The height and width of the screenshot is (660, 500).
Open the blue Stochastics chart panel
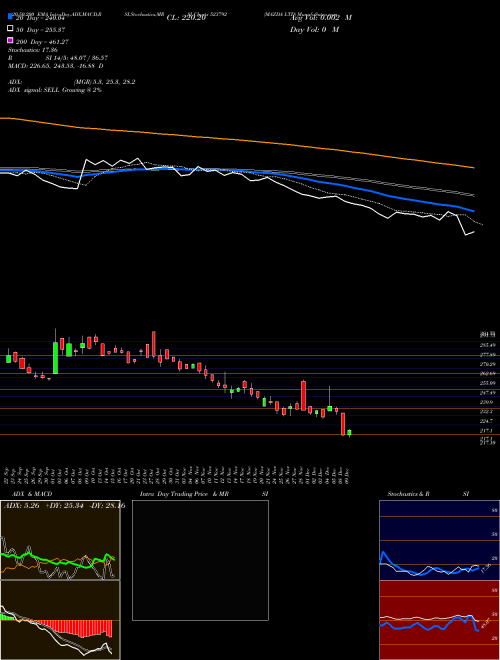tap(439, 540)
